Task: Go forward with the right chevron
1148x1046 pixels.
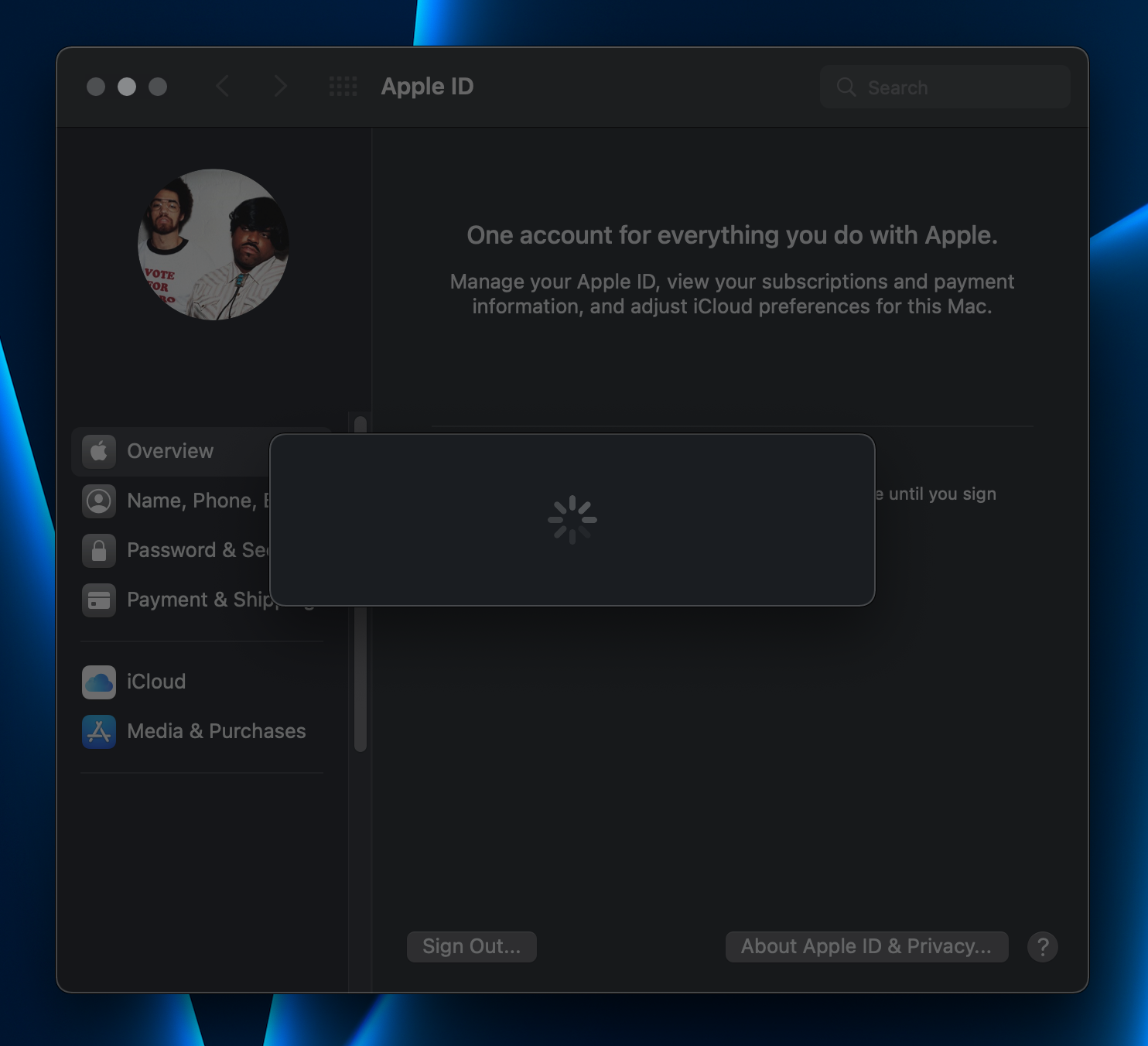Action: coord(280,87)
